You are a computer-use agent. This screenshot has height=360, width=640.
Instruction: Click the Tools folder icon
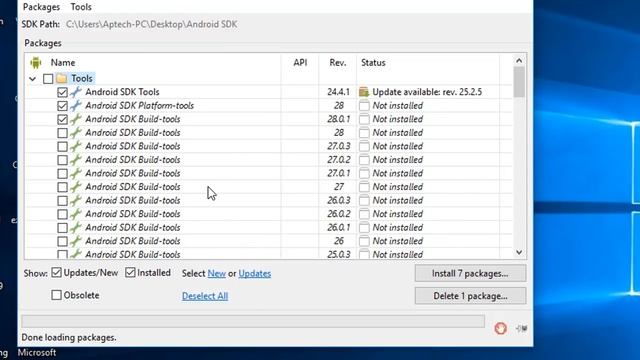pyautogui.click(x=62, y=78)
